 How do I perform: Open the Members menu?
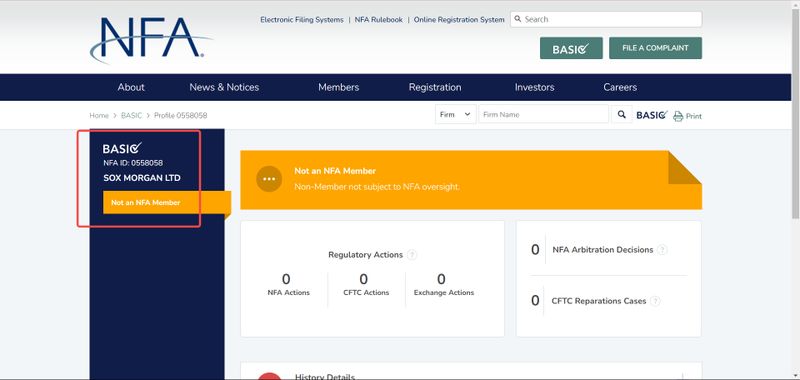tap(338, 87)
